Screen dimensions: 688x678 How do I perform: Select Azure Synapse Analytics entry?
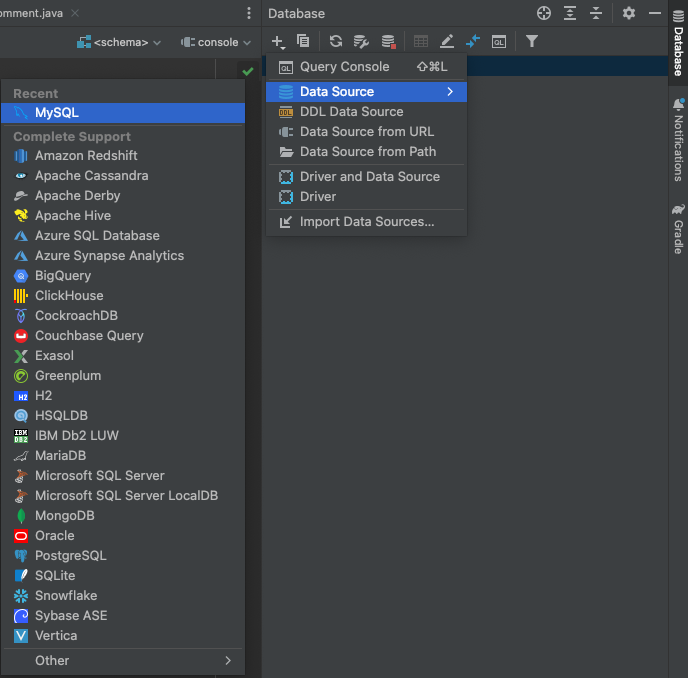pyautogui.click(x=123, y=255)
